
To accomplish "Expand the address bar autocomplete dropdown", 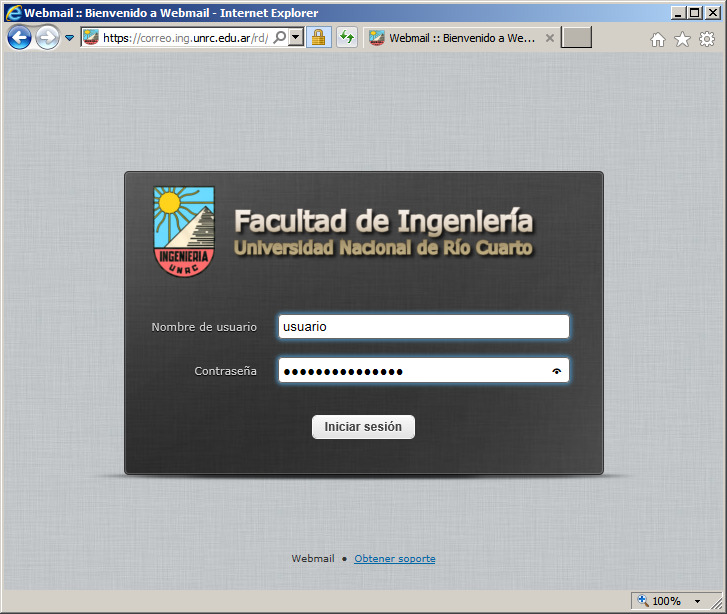I will [296, 38].
